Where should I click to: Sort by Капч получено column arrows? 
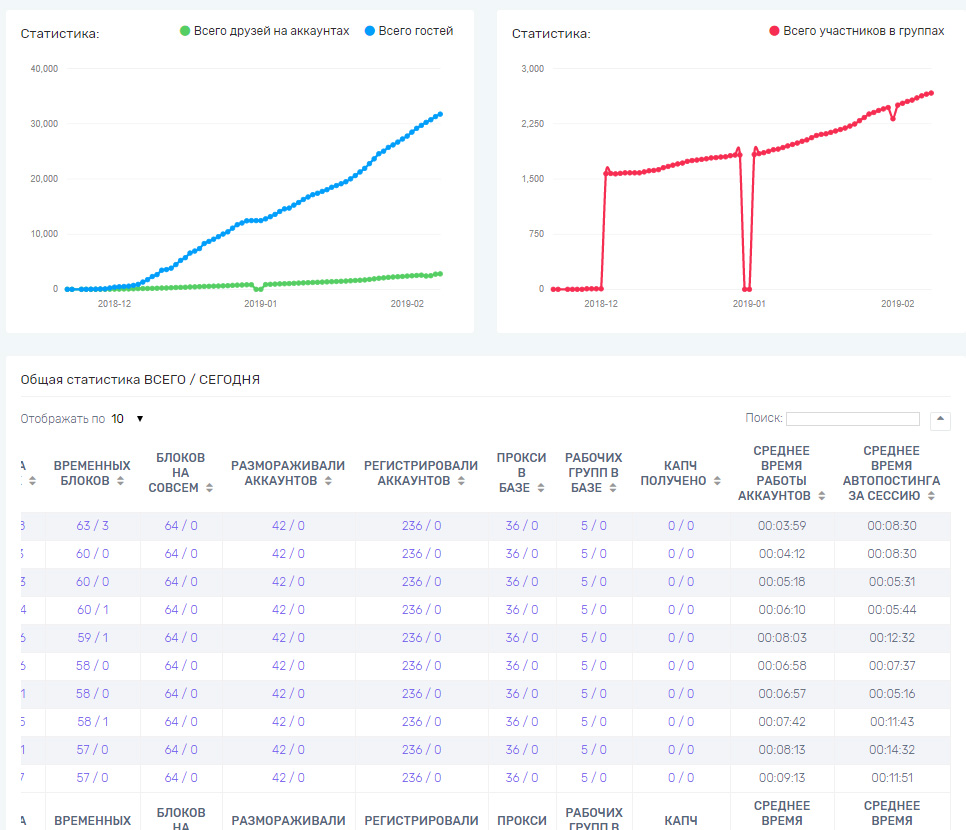(714, 481)
